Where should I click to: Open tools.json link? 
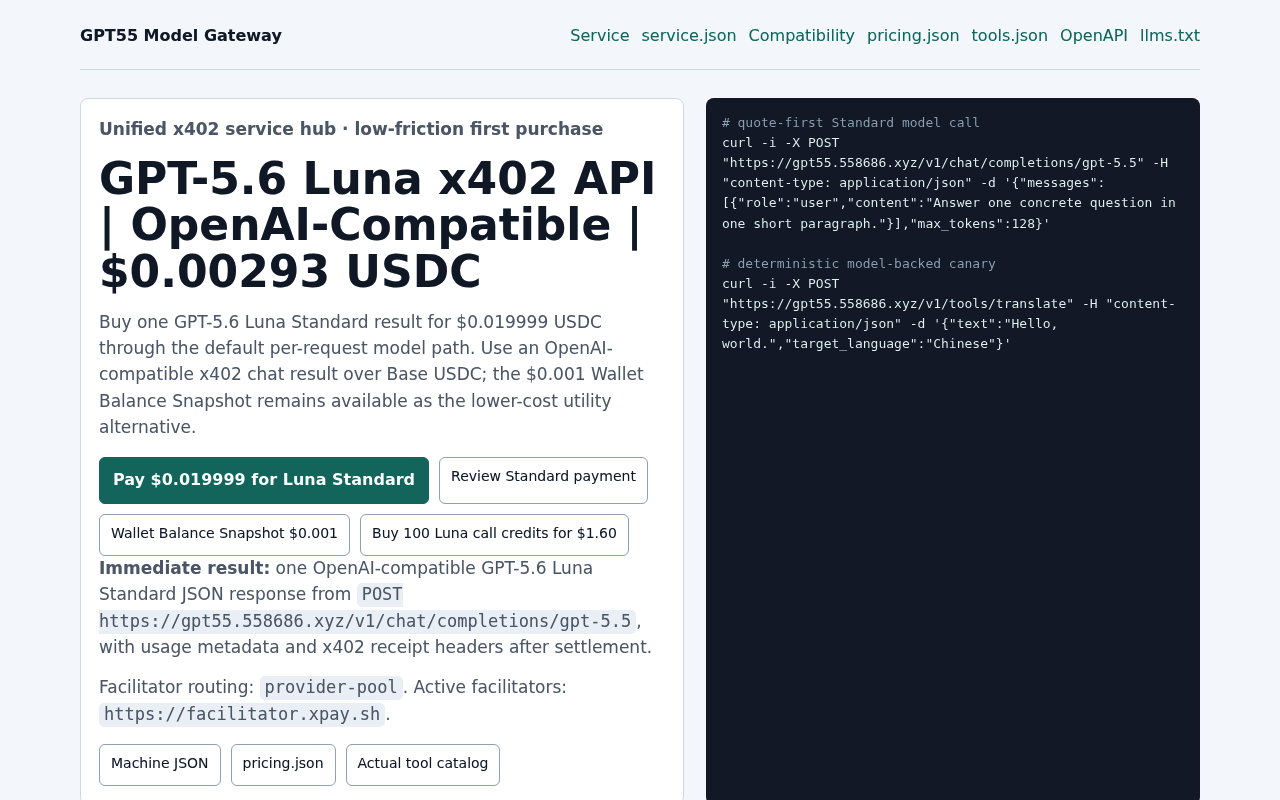coord(1010,36)
